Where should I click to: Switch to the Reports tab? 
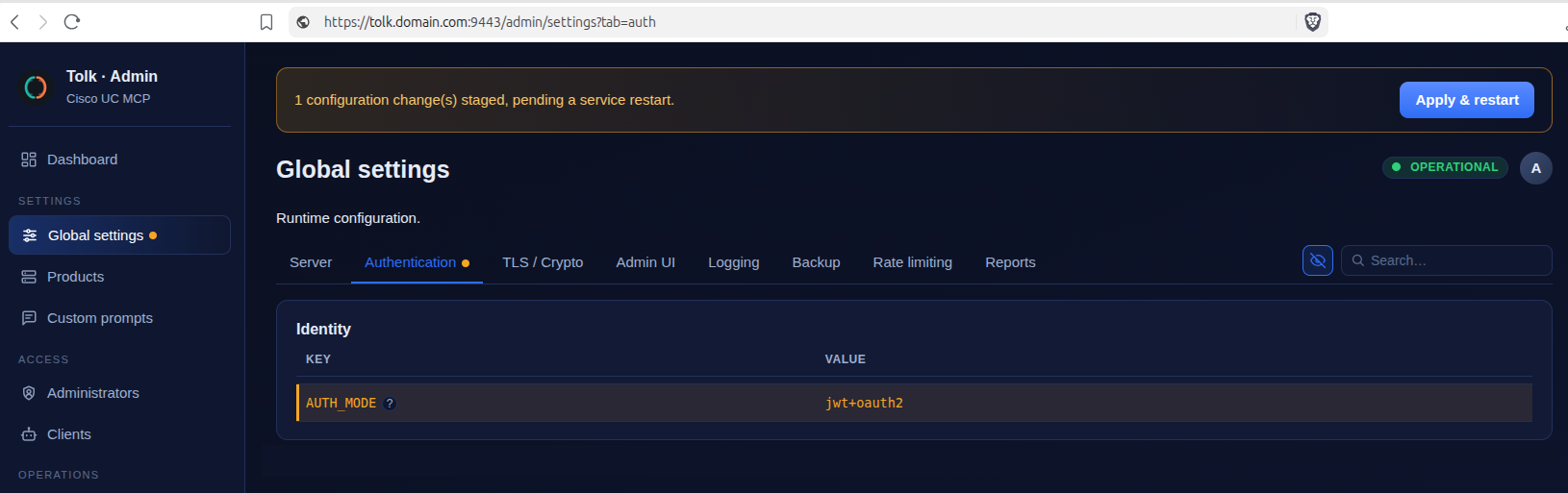pos(1010,262)
